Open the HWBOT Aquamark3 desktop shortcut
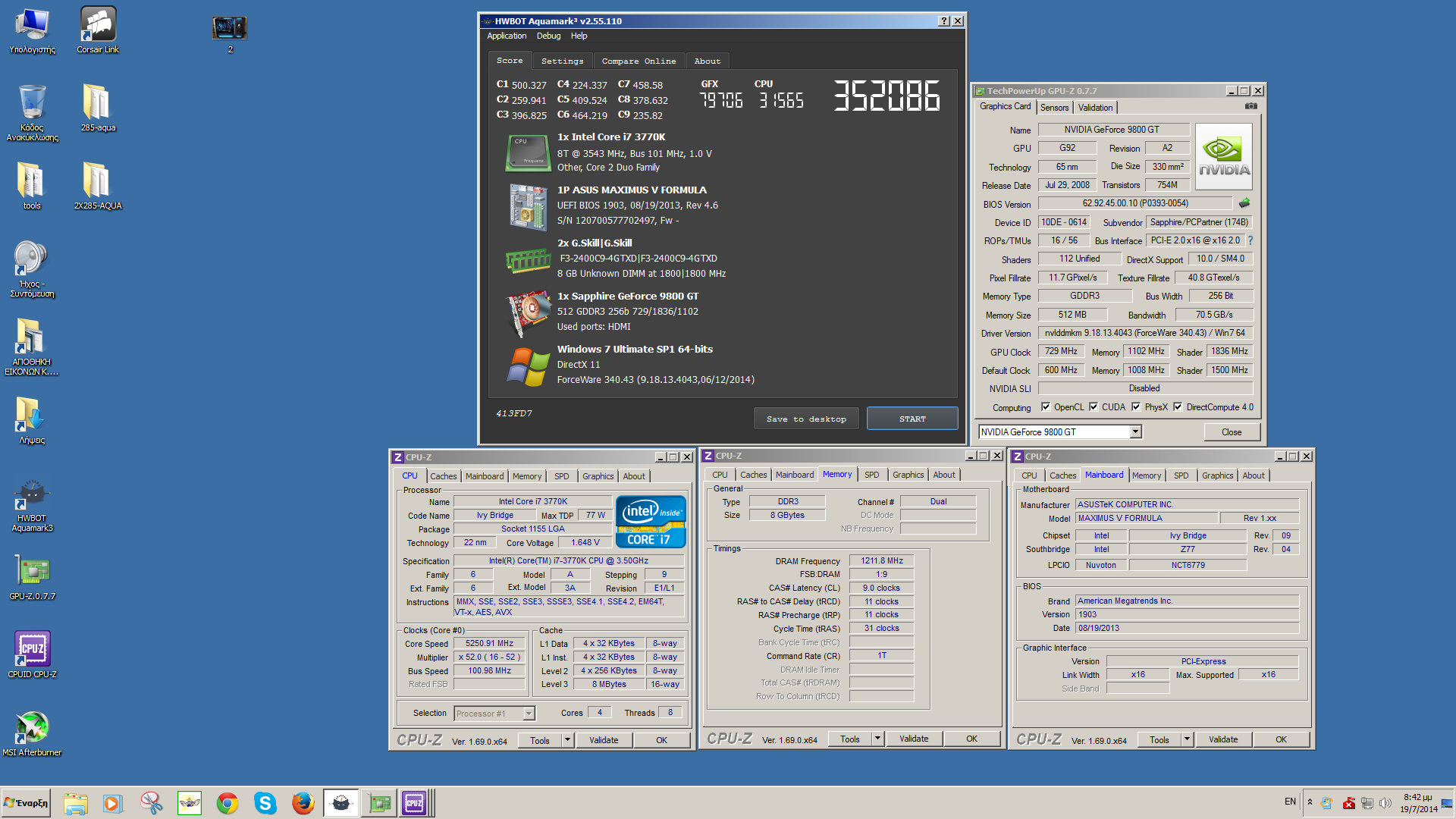 coord(32,505)
